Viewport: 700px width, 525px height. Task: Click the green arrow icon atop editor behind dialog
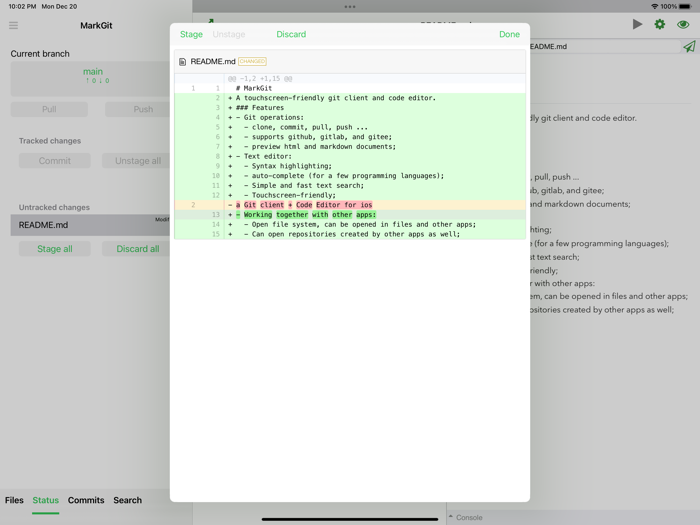[211, 20]
